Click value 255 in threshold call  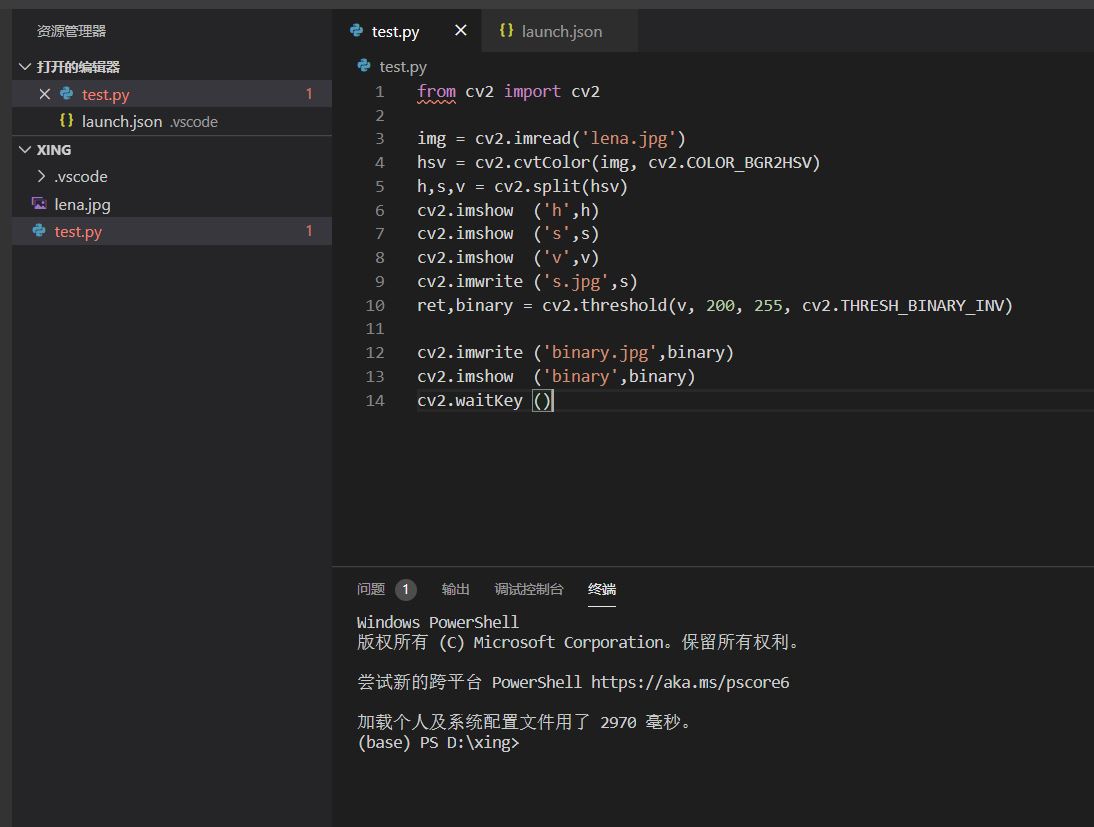point(768,306)
